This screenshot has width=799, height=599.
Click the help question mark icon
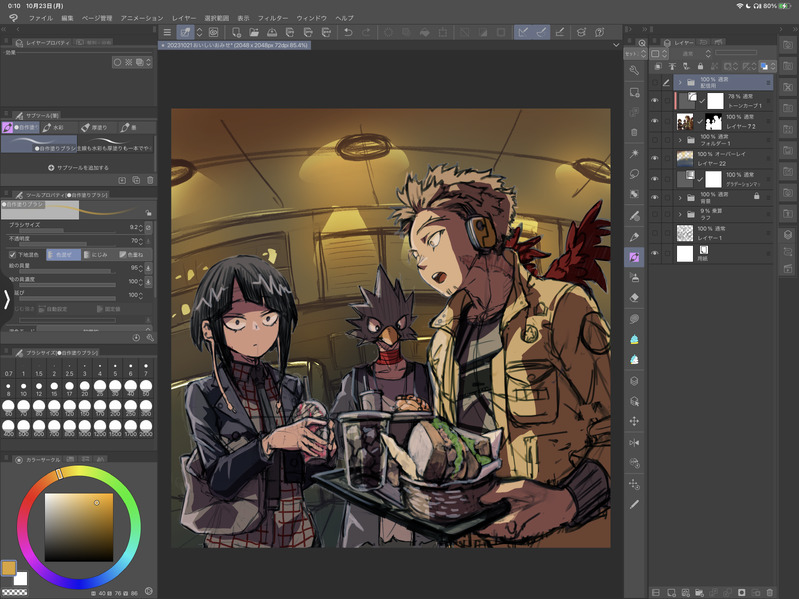click(600, 32)
